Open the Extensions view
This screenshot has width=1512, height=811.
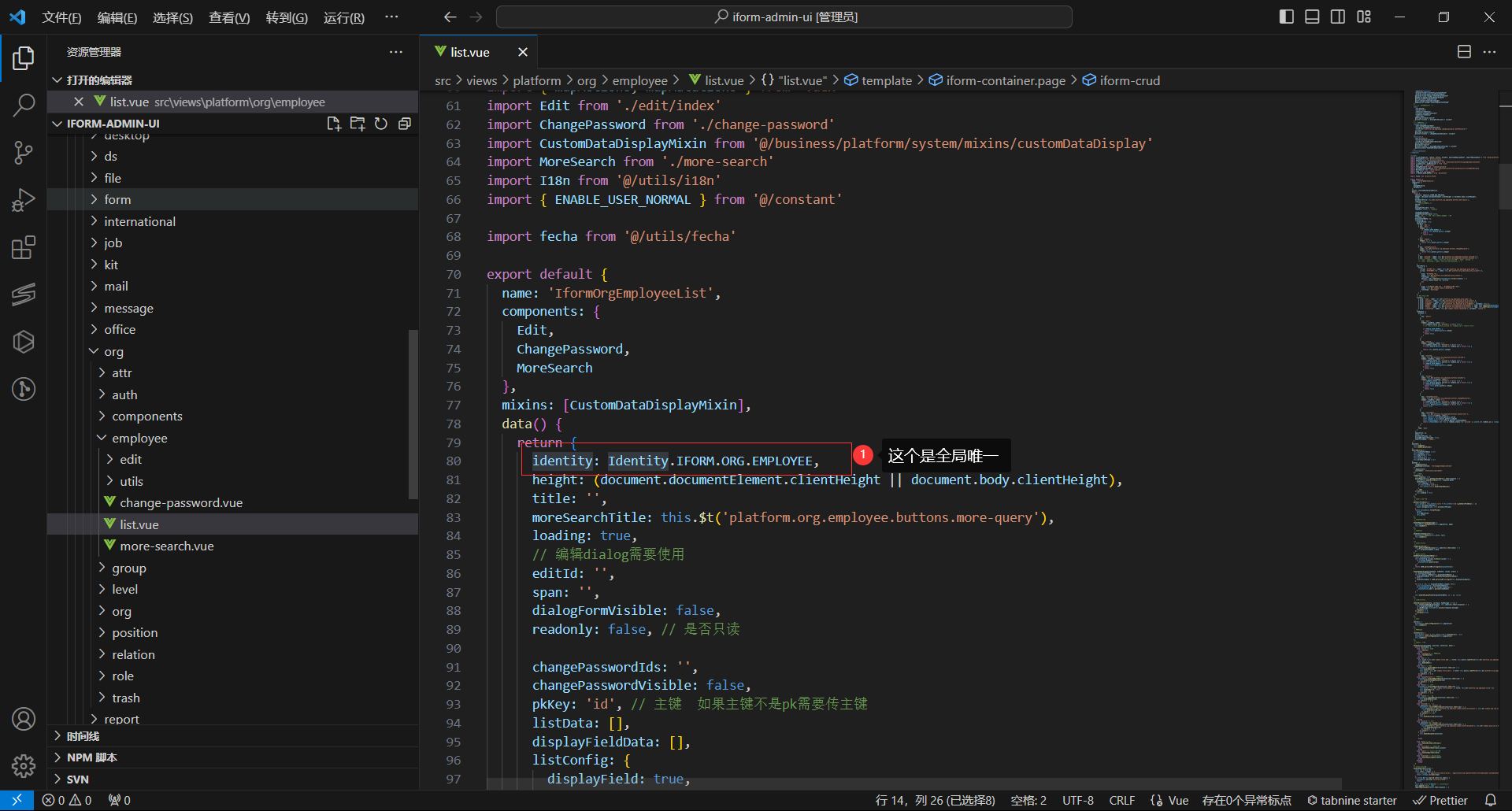pyautogui.click(x=24, y=248)
